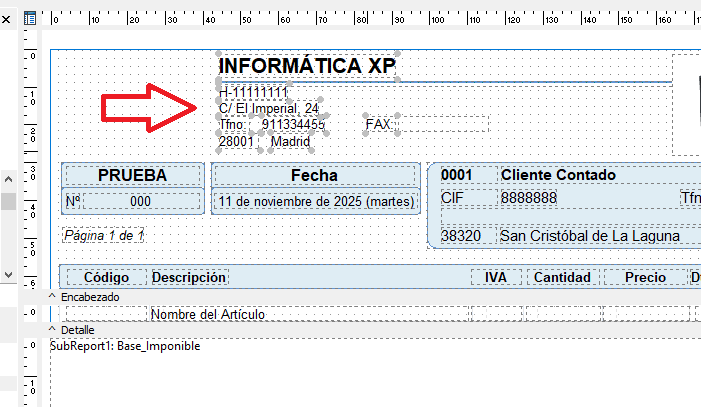Select the San Cristóbal de La Laguna field
This screenshot has width=701, height=407.
(589, 236)
